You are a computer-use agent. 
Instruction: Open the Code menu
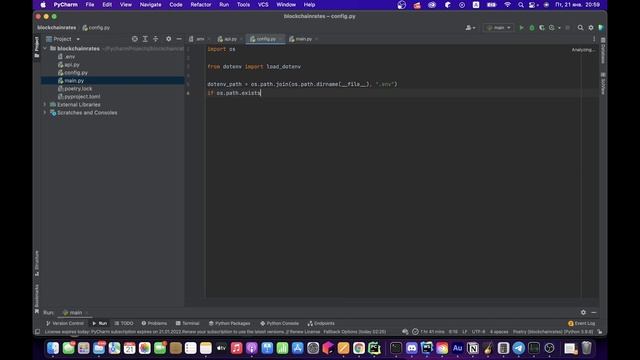coord(176,5)
